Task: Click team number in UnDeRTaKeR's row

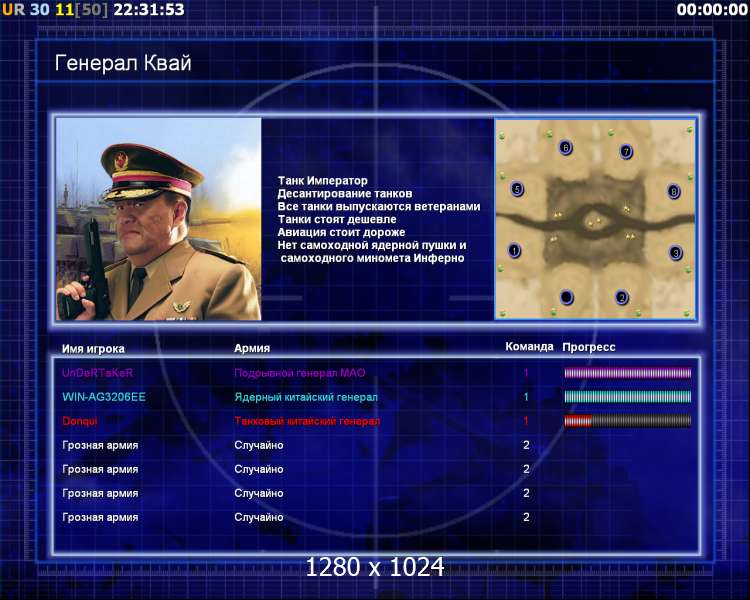Action: click(526, 373)
